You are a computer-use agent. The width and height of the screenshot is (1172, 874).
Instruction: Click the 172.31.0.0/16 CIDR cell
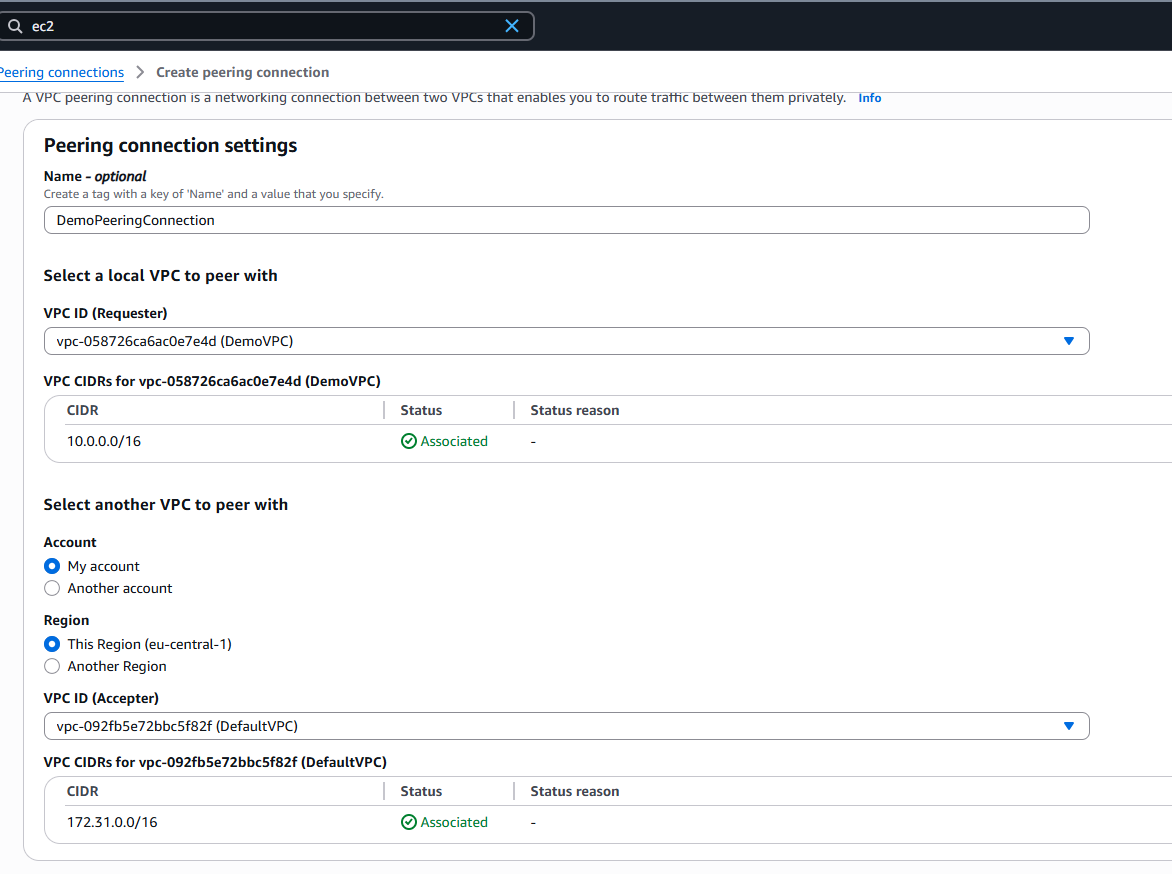point(112,822)
